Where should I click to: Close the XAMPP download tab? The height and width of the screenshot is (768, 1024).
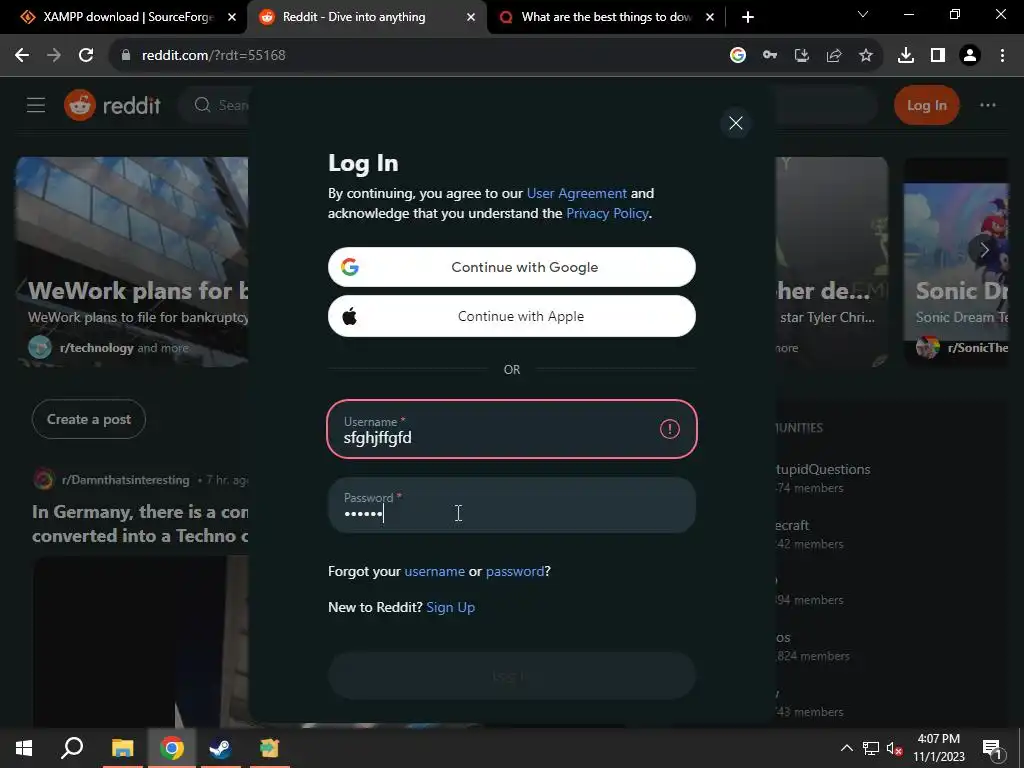pyautogui.click(x=232, y=17)
